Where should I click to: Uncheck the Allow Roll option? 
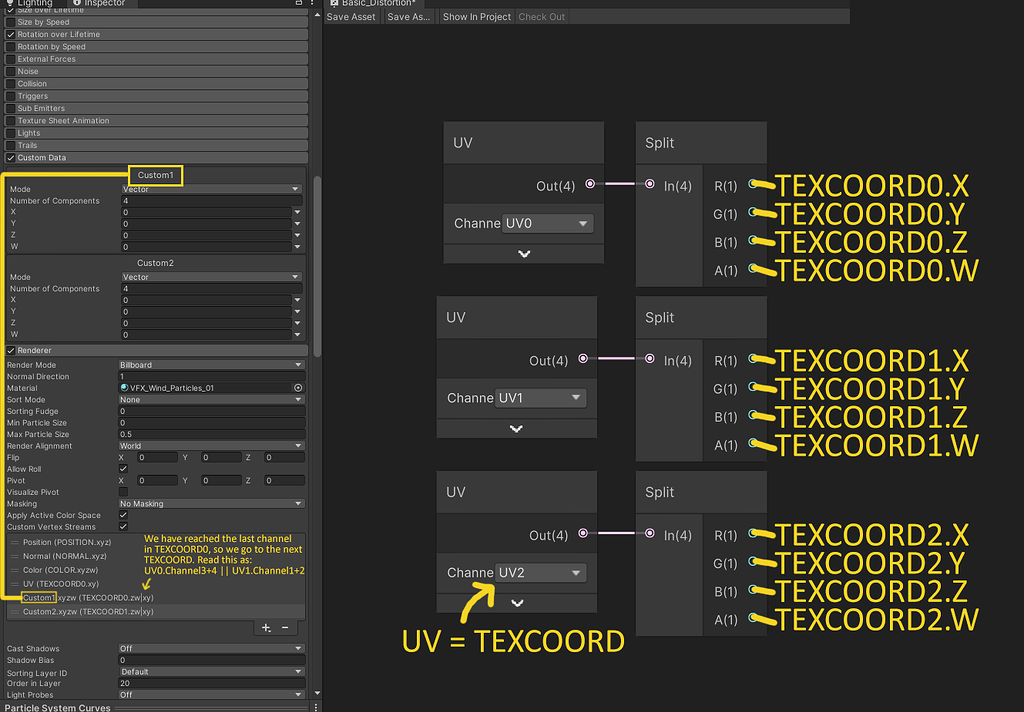pos(123,468)
